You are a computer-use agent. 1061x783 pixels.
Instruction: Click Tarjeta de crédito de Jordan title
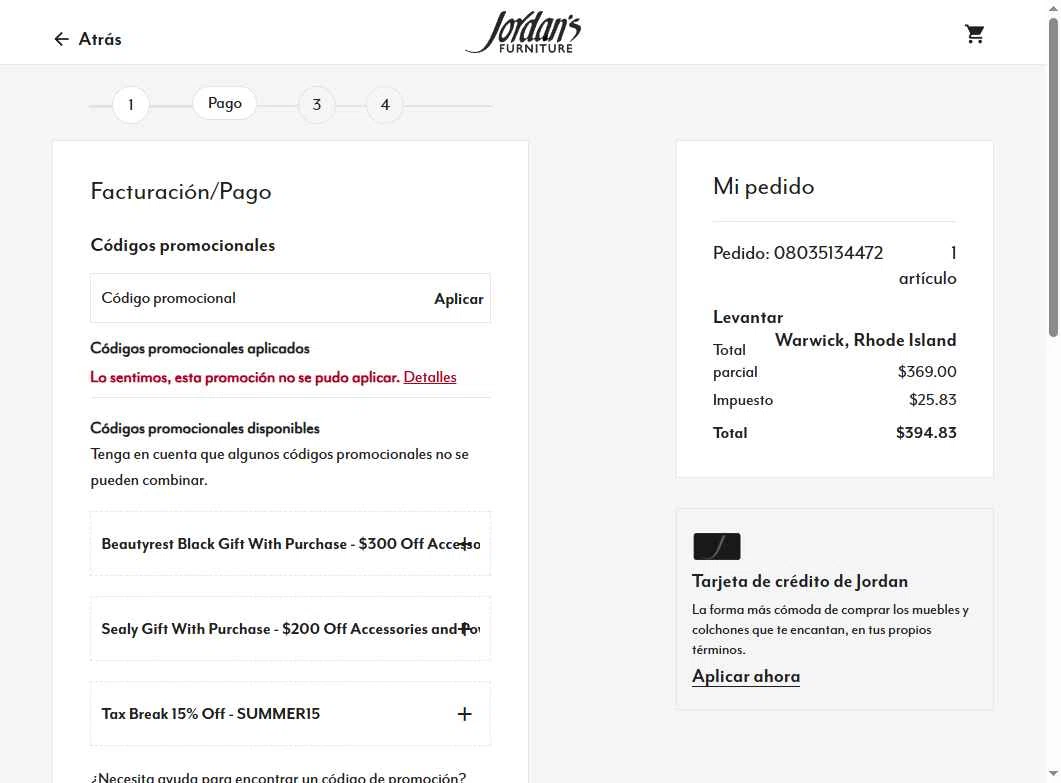800,581
